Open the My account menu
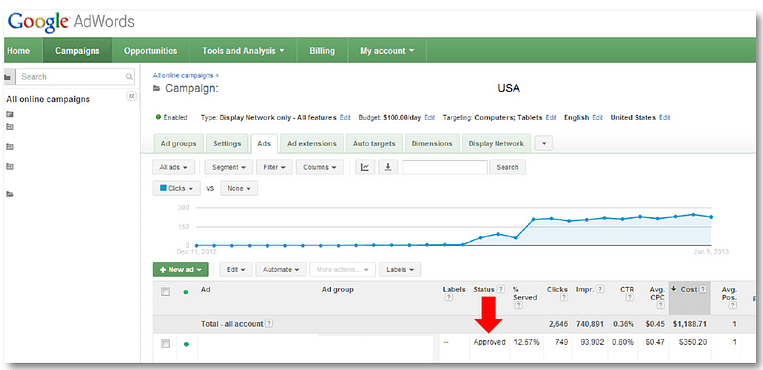This screenshot has height=370, width=763. [387, 51]
